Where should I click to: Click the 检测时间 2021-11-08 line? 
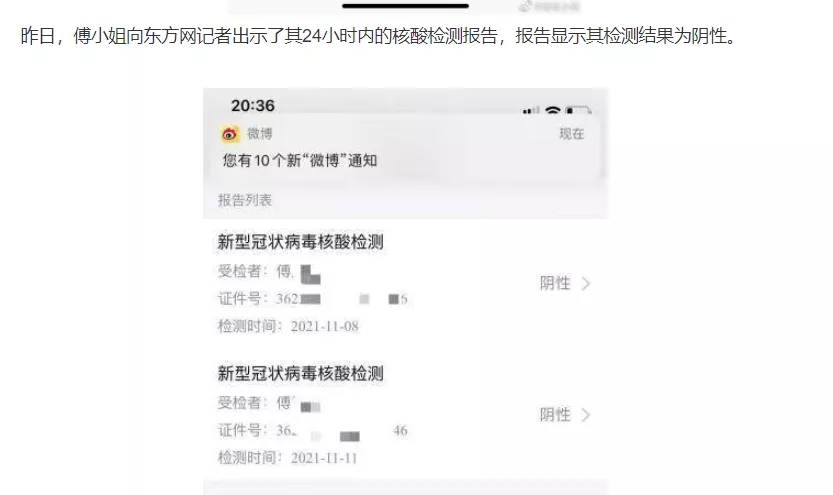tap(288, 326)
